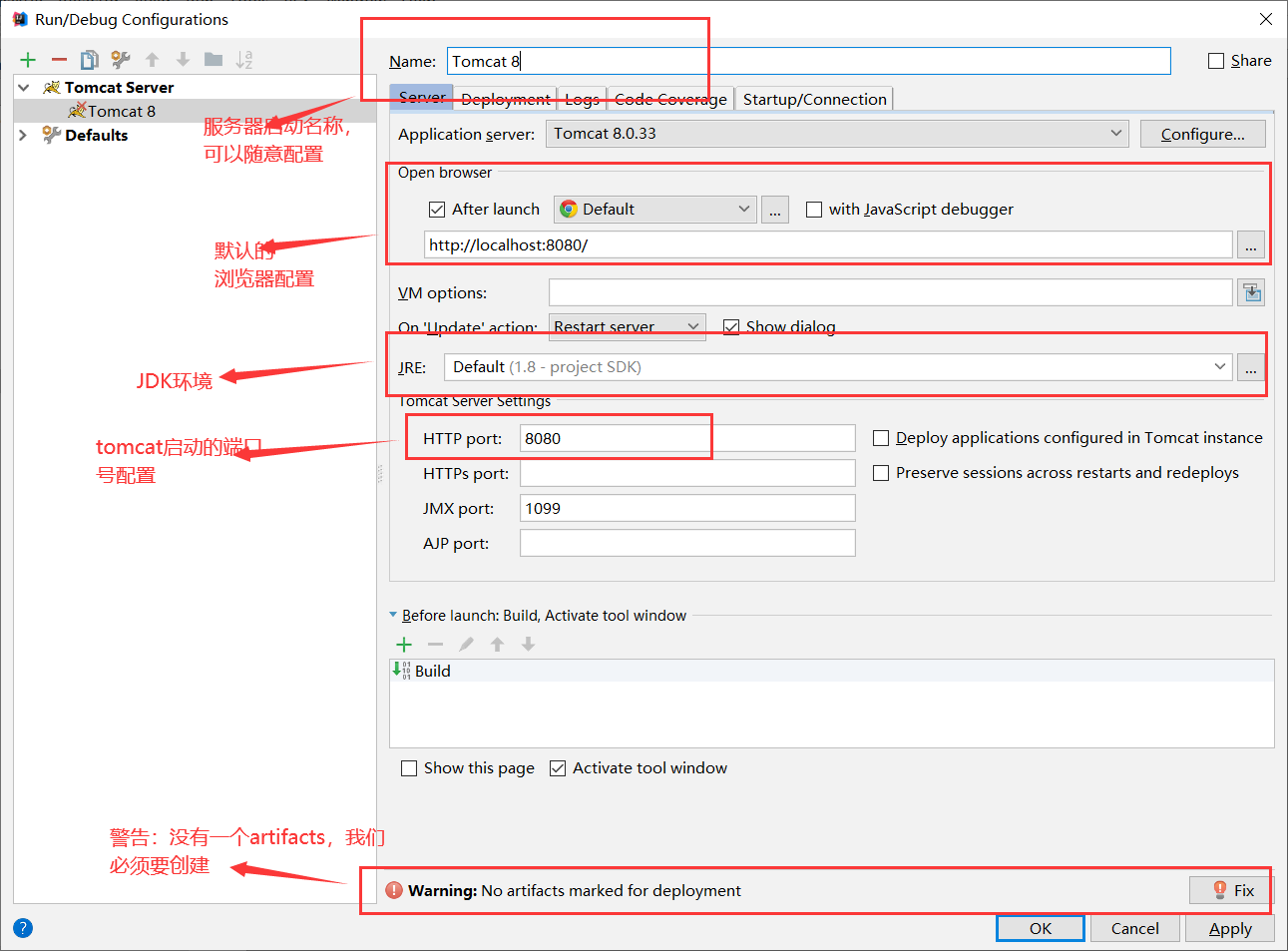Select Tomcat Server group in tree
Screen dimensions: 1288x951
click(x=119, y=88)
